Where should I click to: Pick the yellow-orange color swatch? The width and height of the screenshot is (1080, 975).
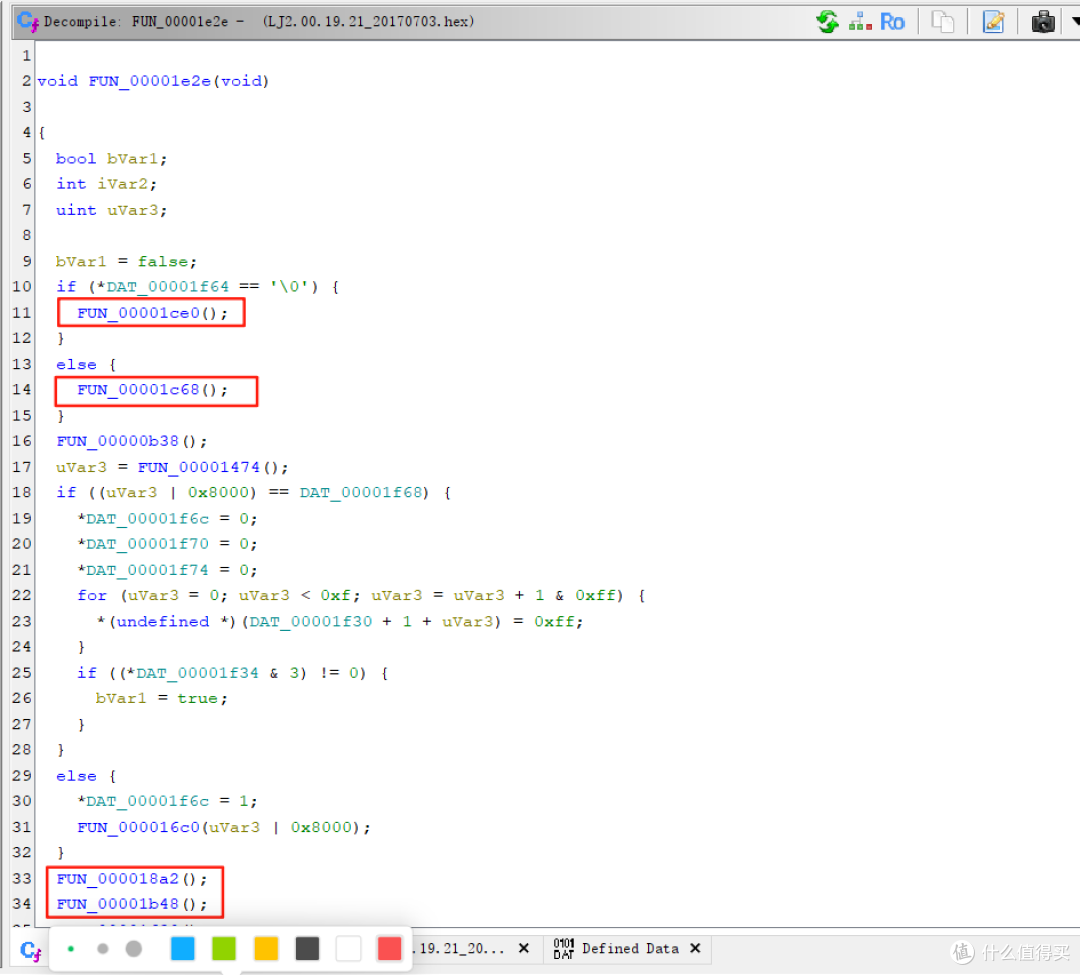(266, 949)
